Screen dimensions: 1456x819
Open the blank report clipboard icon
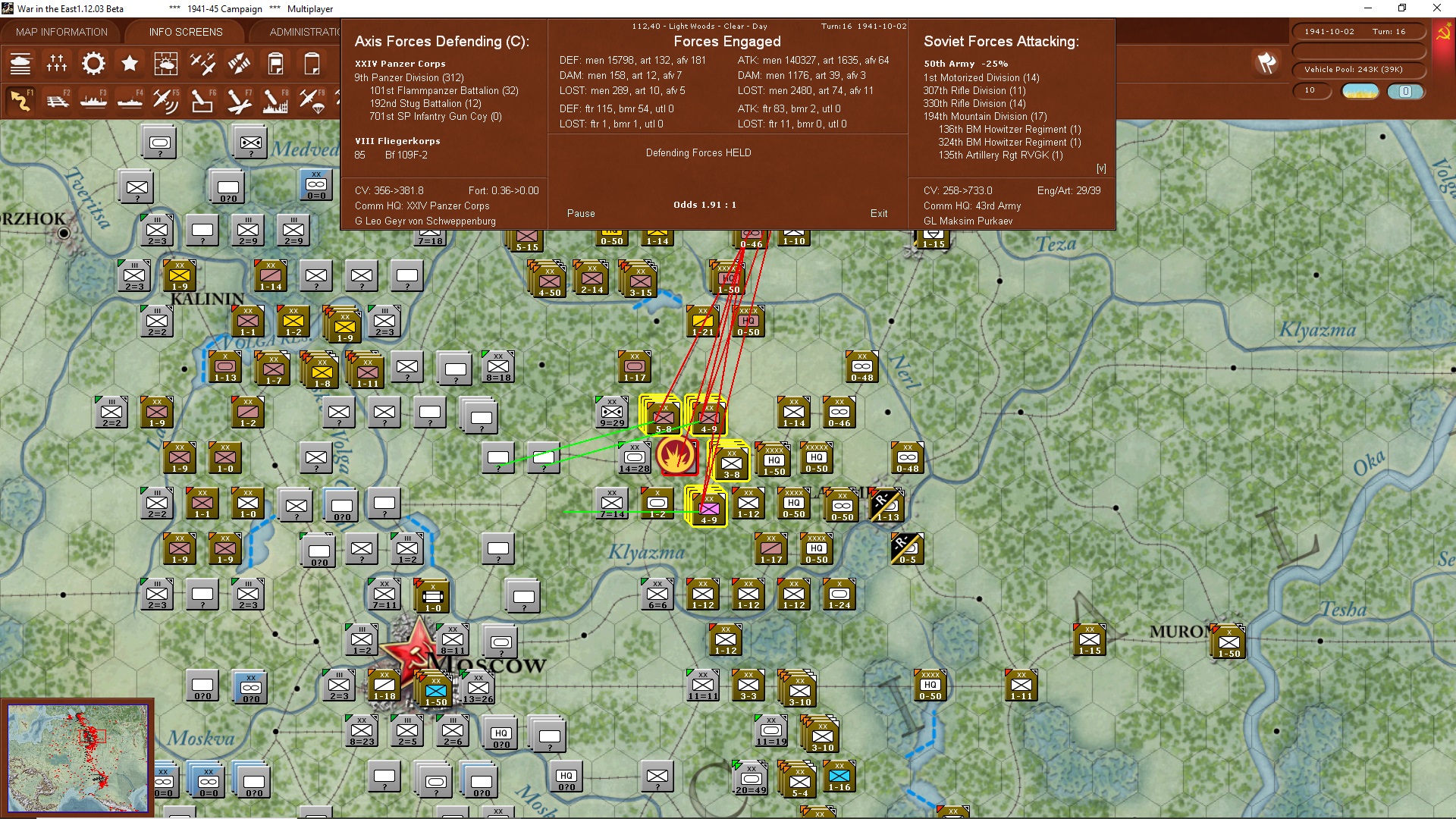tap(312, 64)
